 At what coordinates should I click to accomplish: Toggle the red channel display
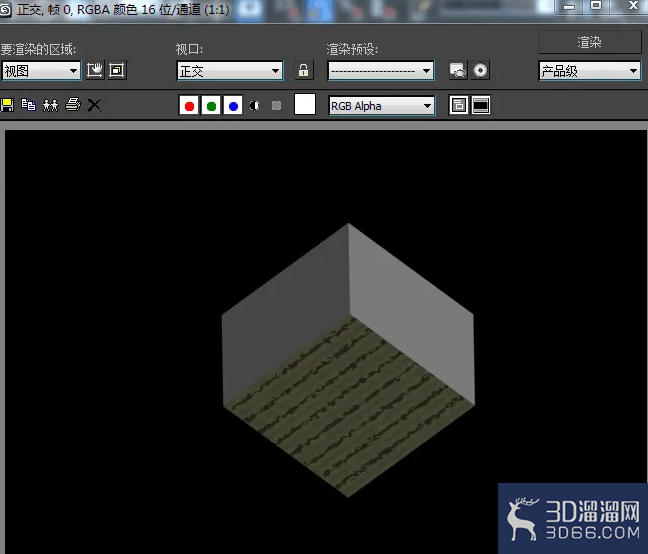(189, 106)
